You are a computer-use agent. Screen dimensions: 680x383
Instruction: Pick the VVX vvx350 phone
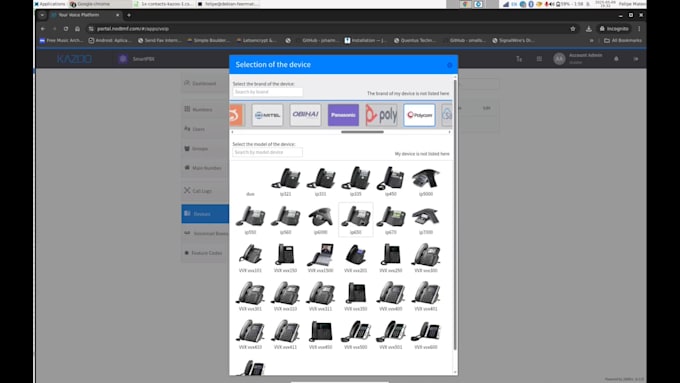(356, 296)
